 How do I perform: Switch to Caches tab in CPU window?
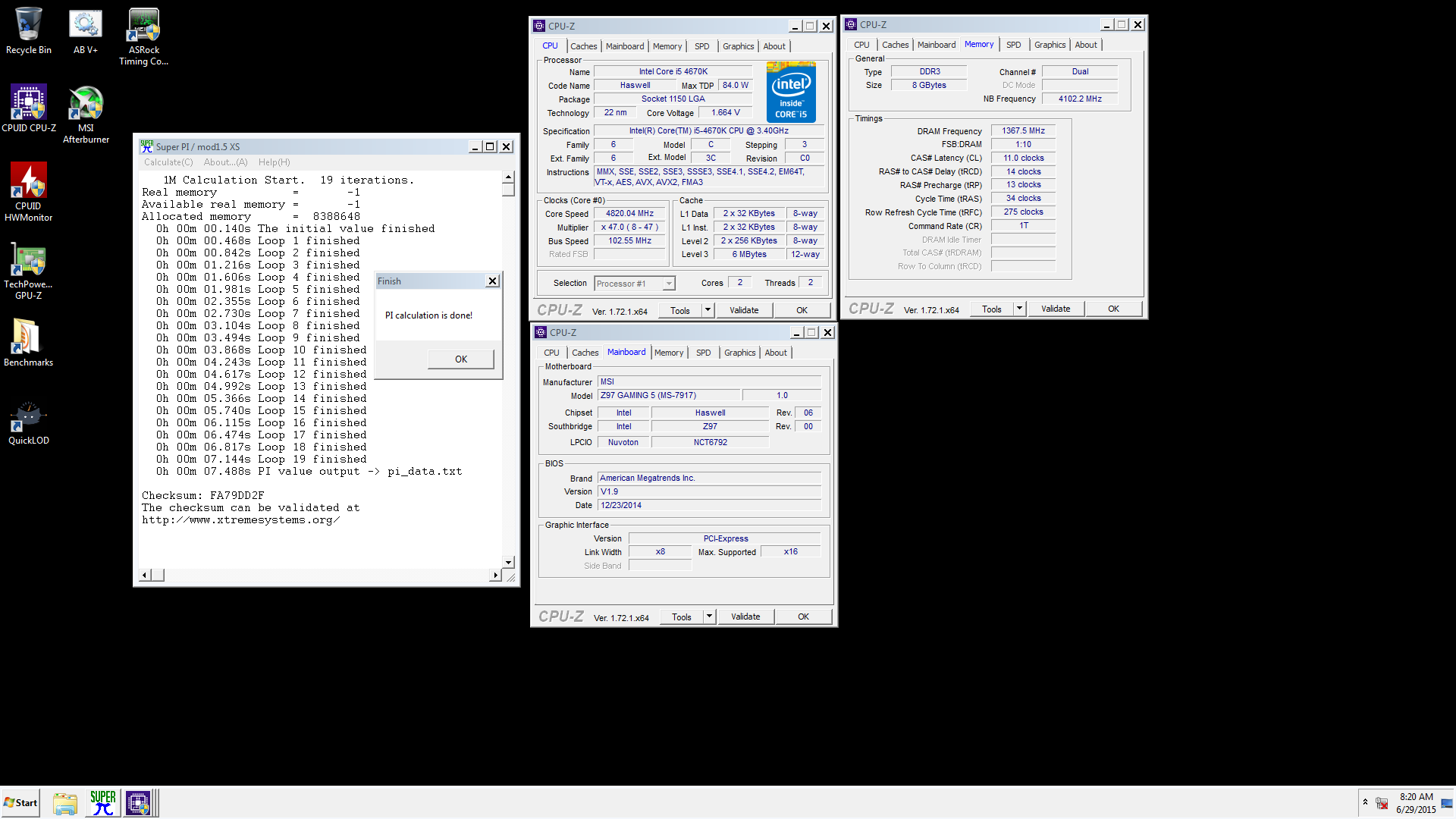click(583, 46)
